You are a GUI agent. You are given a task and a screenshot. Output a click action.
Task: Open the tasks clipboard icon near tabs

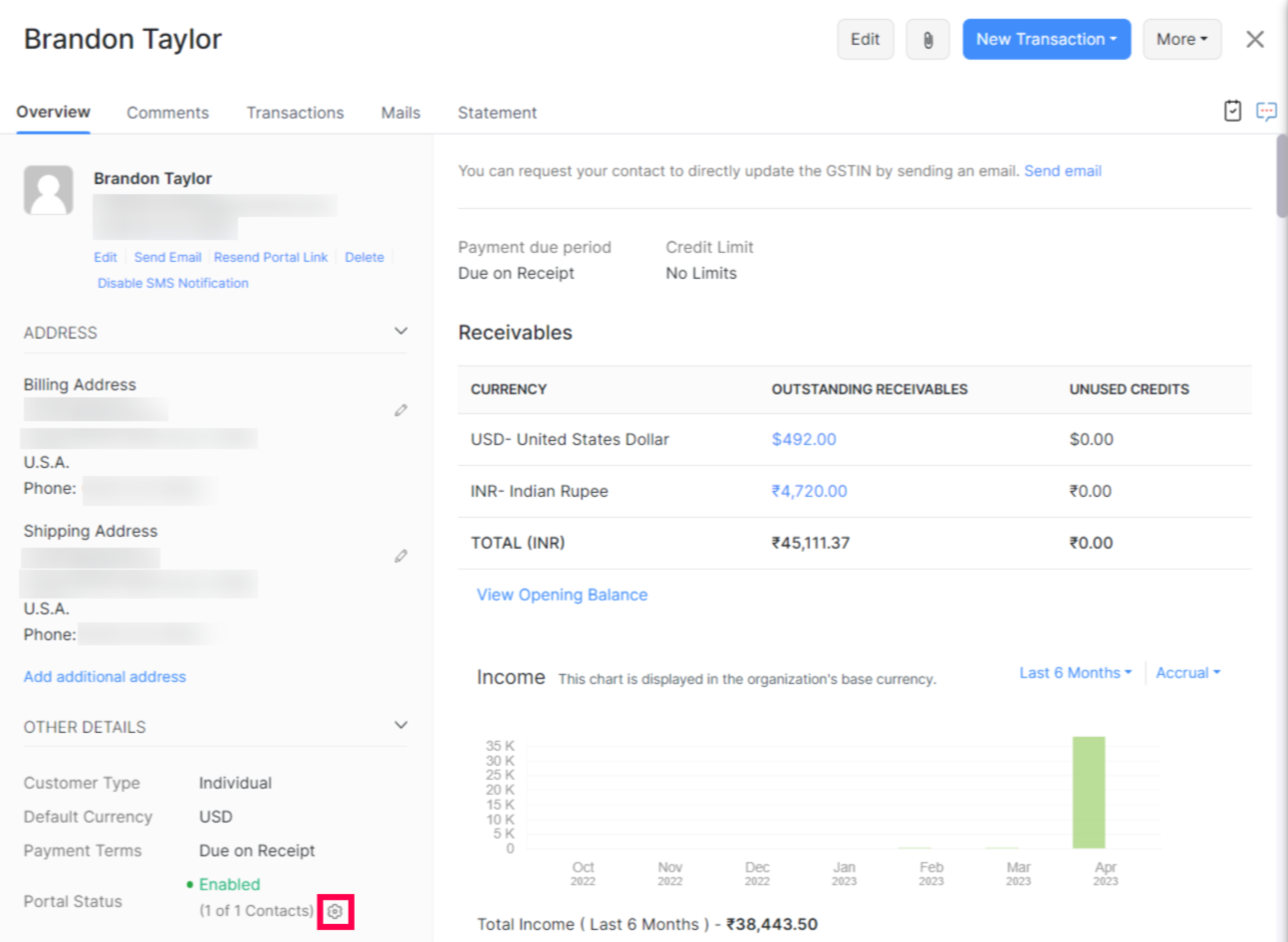[1232, 111]
